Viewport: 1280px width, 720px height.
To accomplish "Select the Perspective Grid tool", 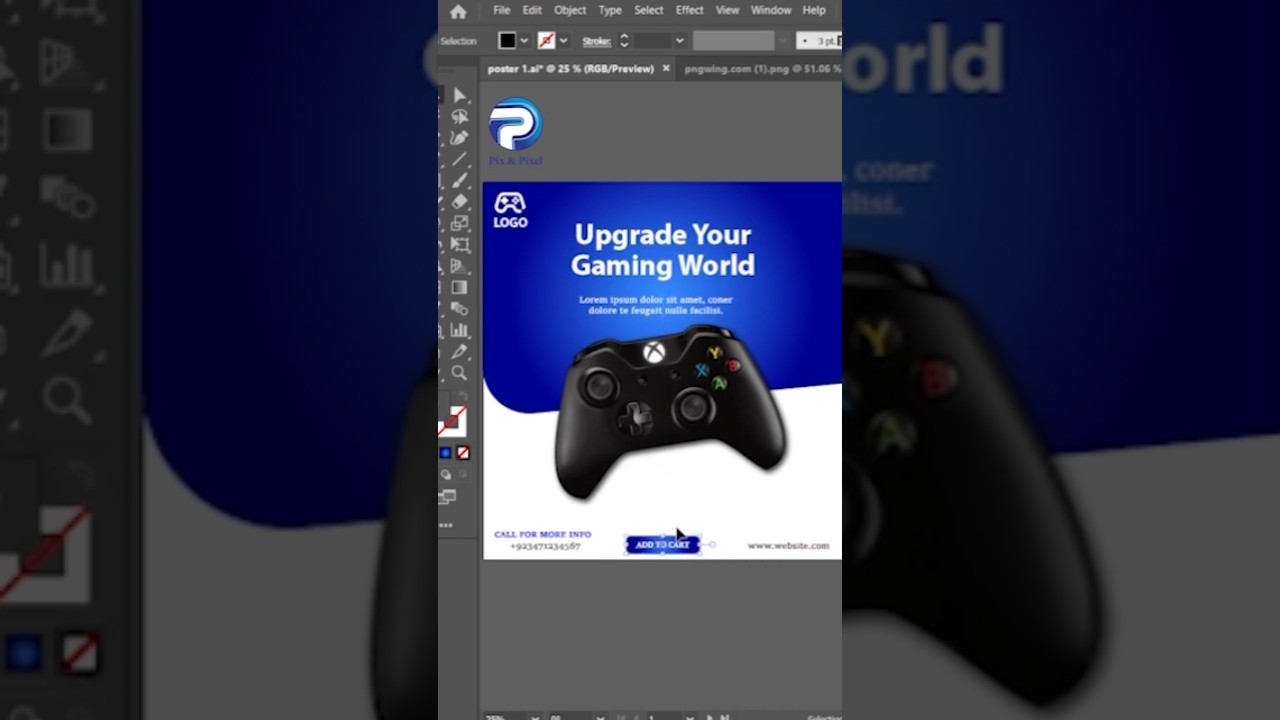I will (x=460, y=266).
